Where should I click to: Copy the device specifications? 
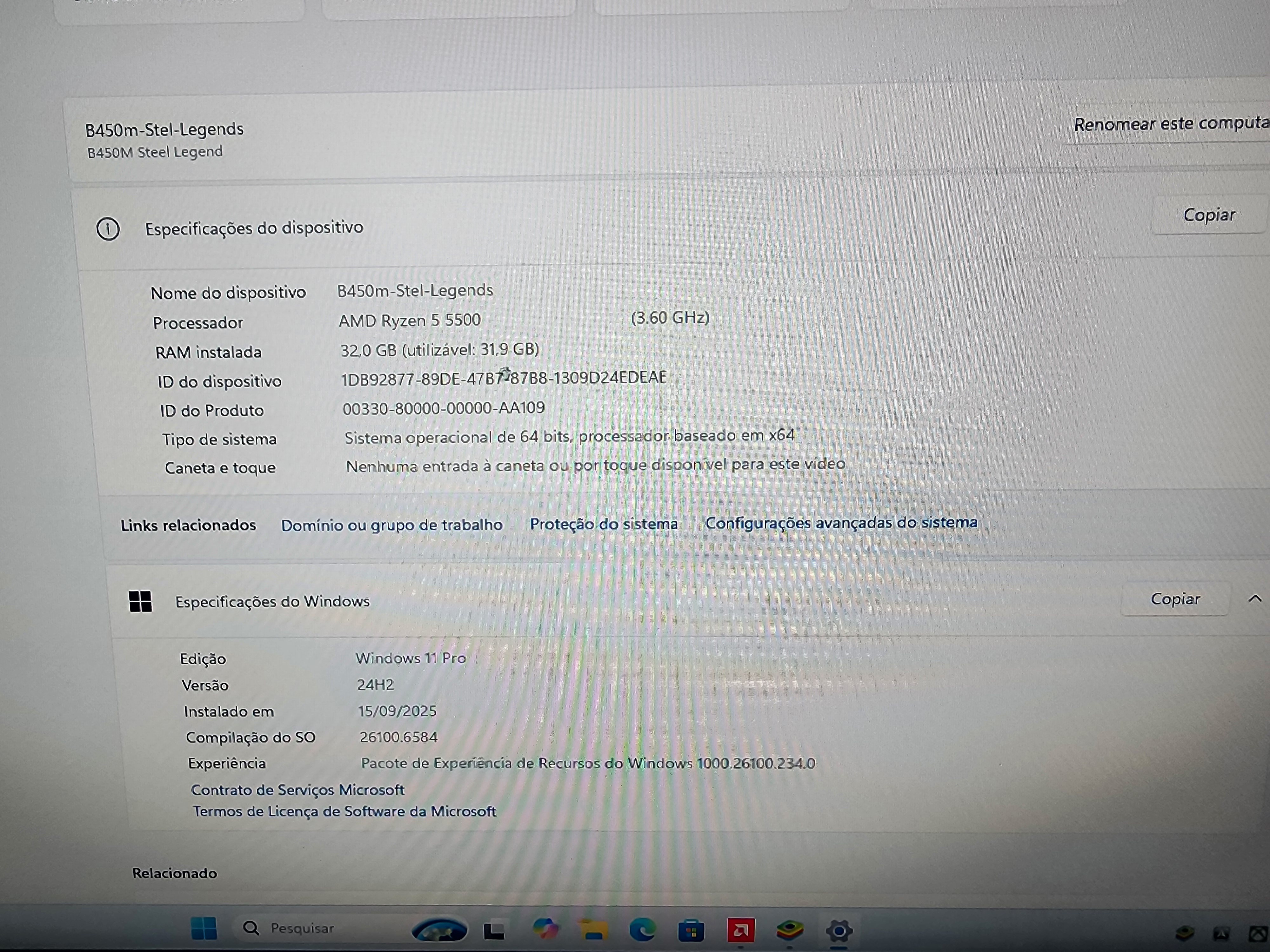[1209, 215]
